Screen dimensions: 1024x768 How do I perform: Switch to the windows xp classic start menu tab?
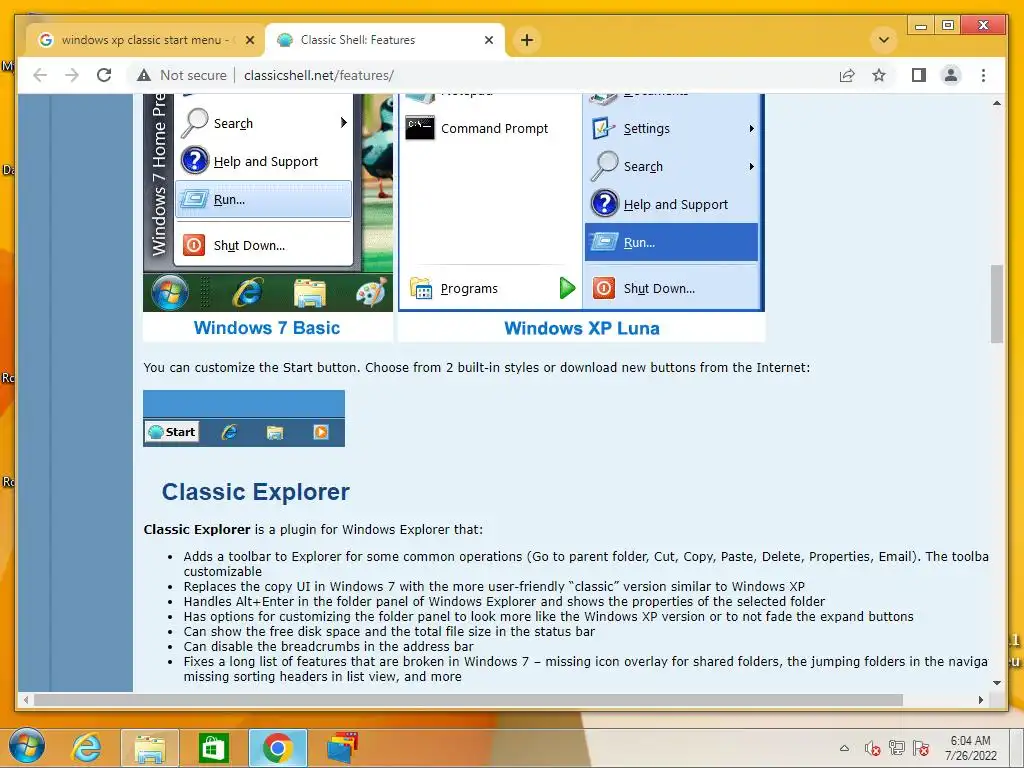click(x=145, y=40)
